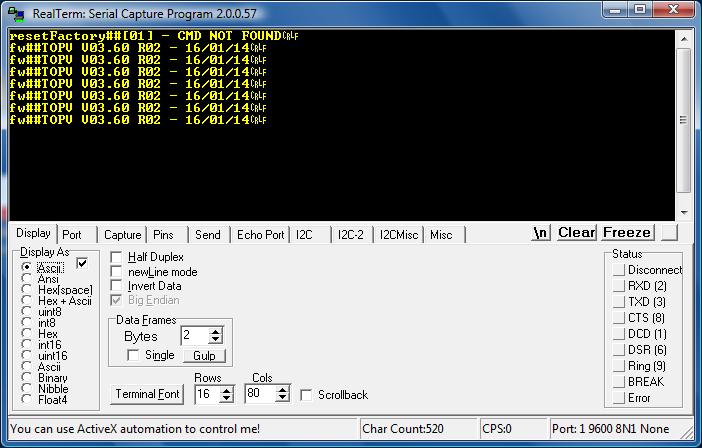This screenshot has width=702, height=448.
Task: Switch to the Send tab
Action: 208,235
